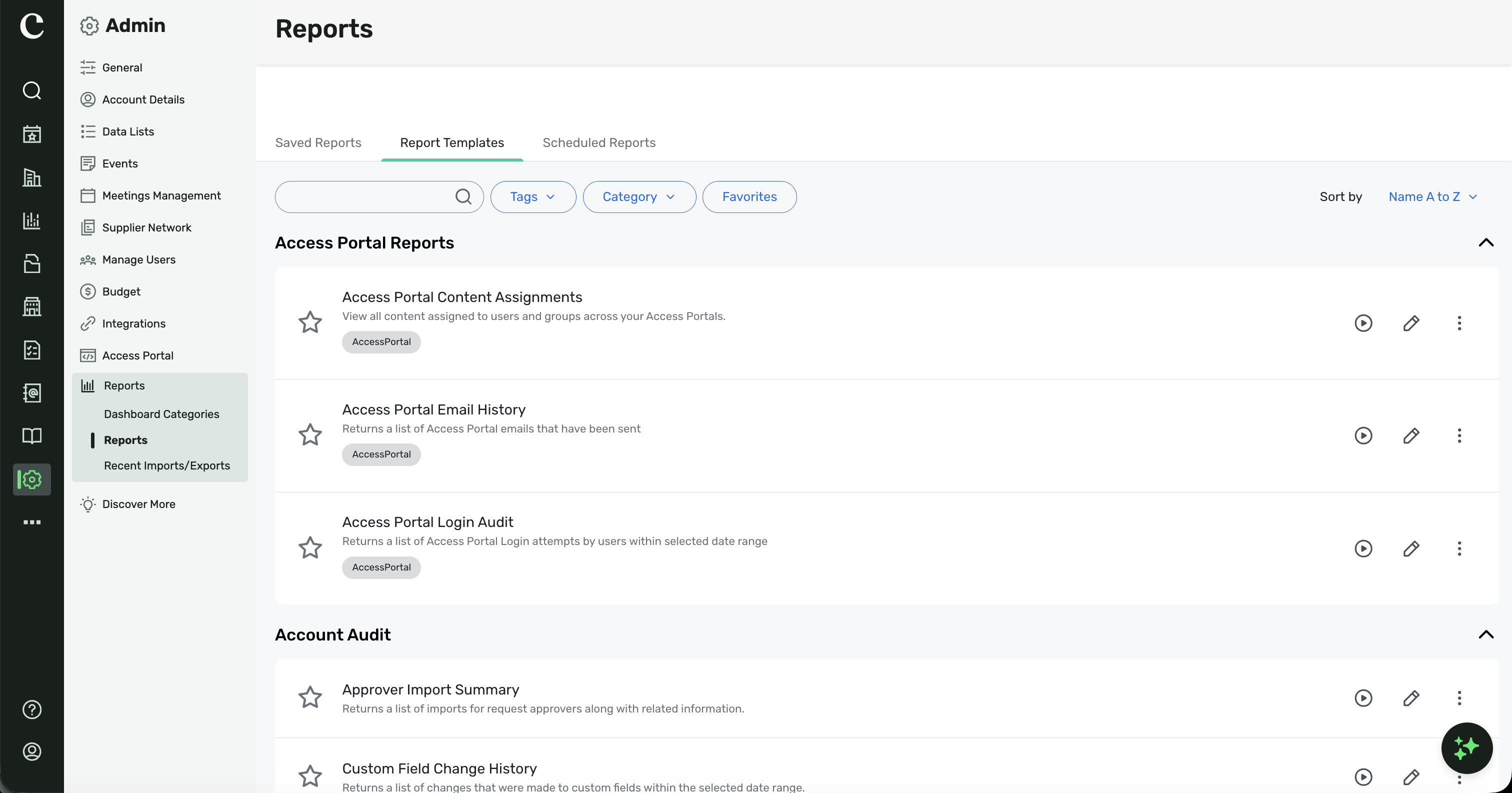Open the user profile icon at bottom left
Viewport: 1512px width, 793px height.
click(31, 751)
